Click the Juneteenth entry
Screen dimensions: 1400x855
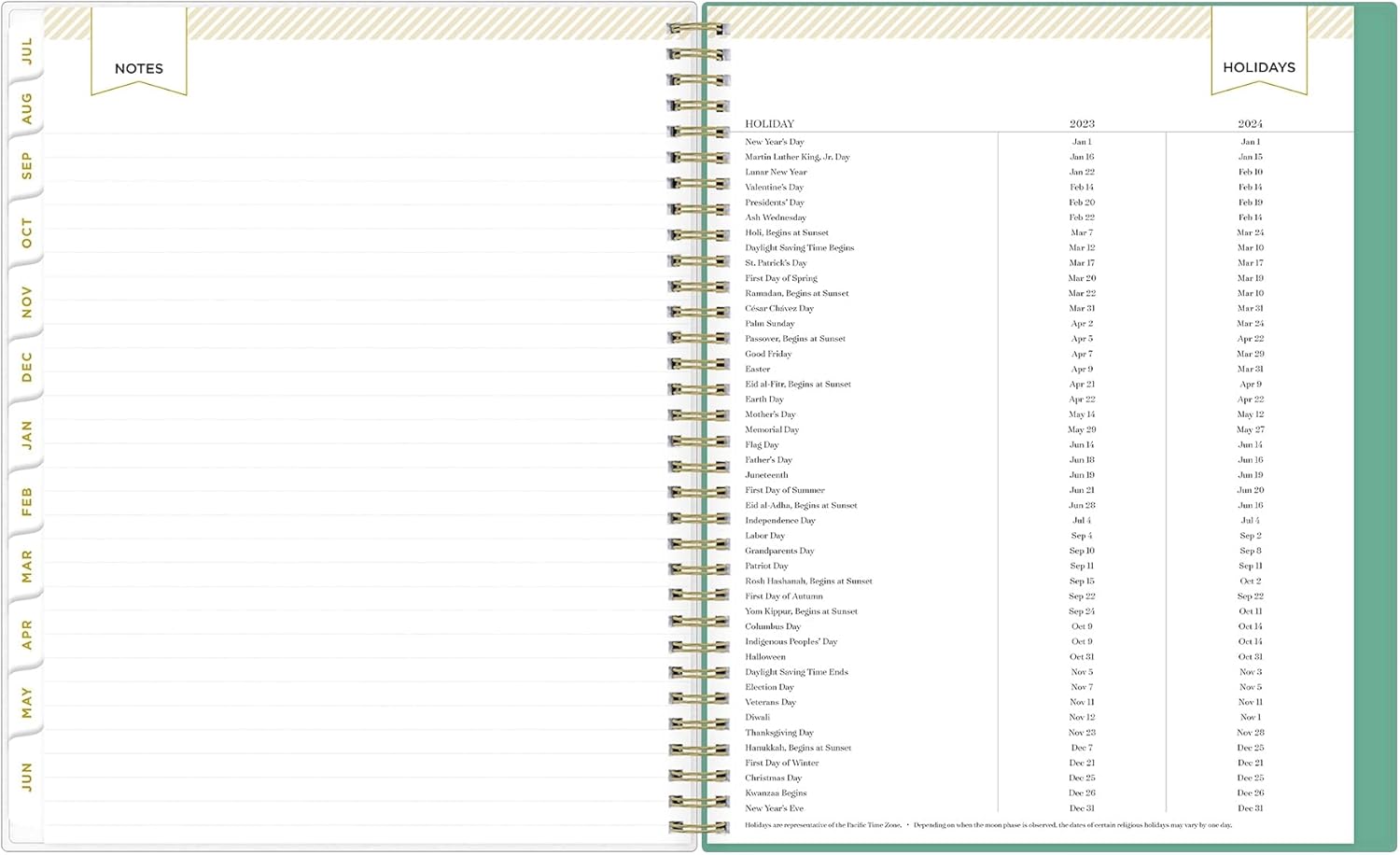point(766,475)
